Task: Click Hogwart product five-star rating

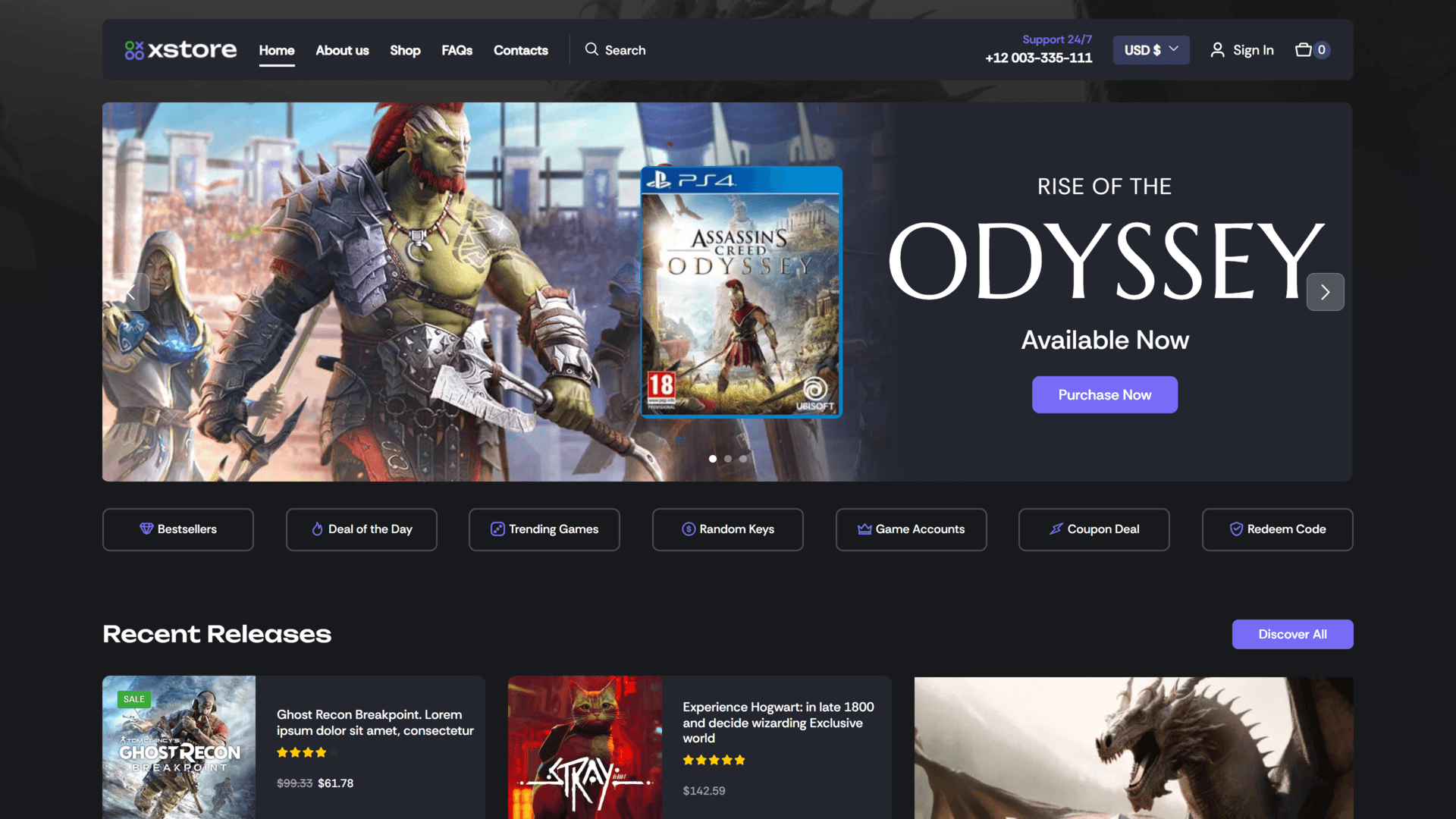Action: [714, 760]
